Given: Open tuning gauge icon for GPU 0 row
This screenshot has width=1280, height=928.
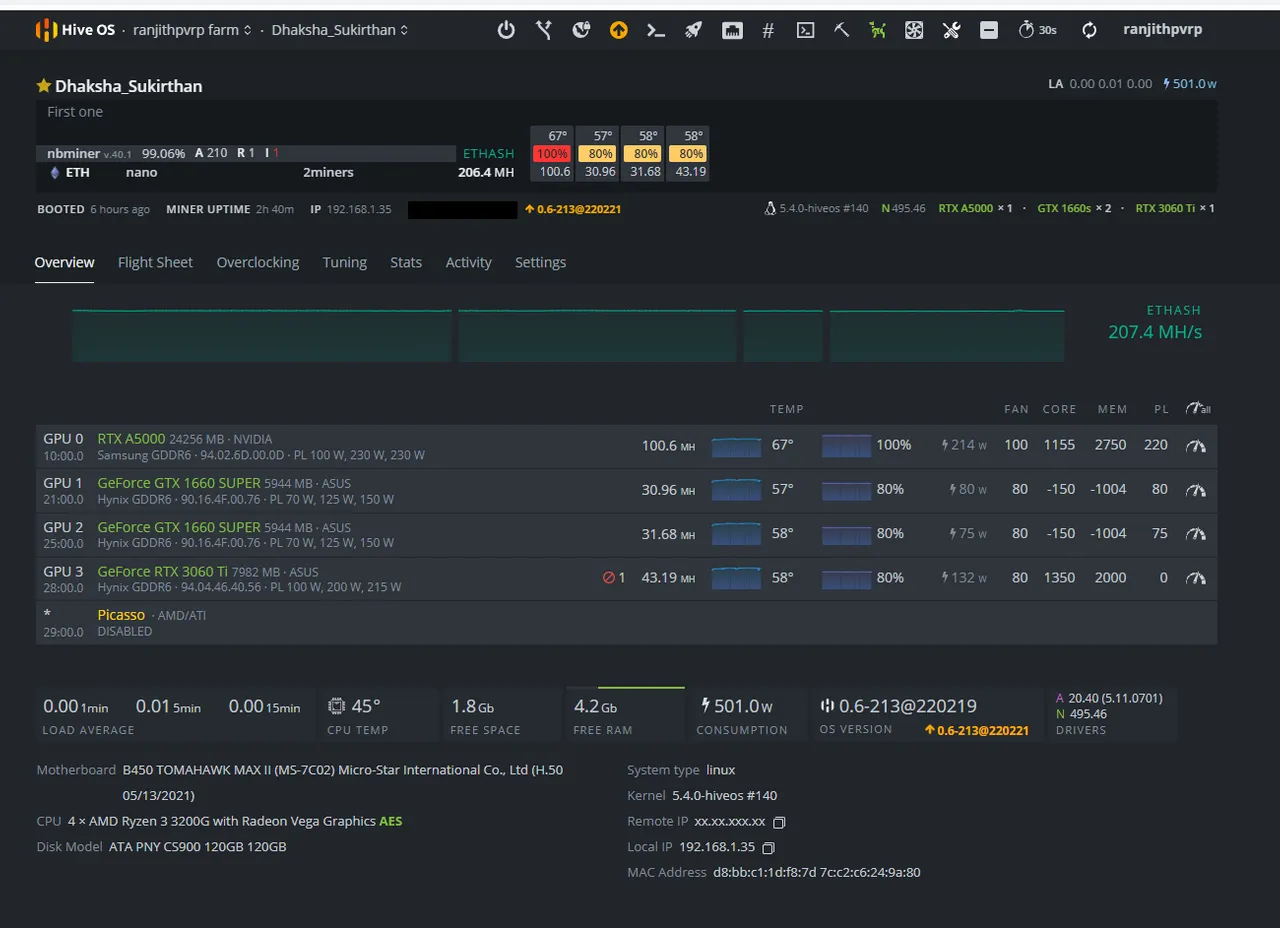Looking at the screenshot, I should click(1196, 445).
